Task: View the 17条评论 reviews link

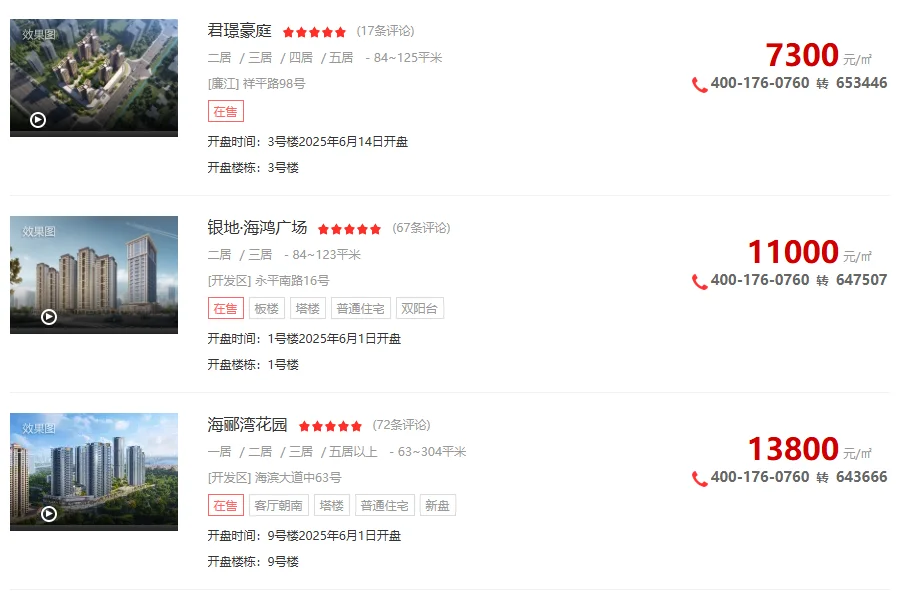Action: click(x=385, y=31)
